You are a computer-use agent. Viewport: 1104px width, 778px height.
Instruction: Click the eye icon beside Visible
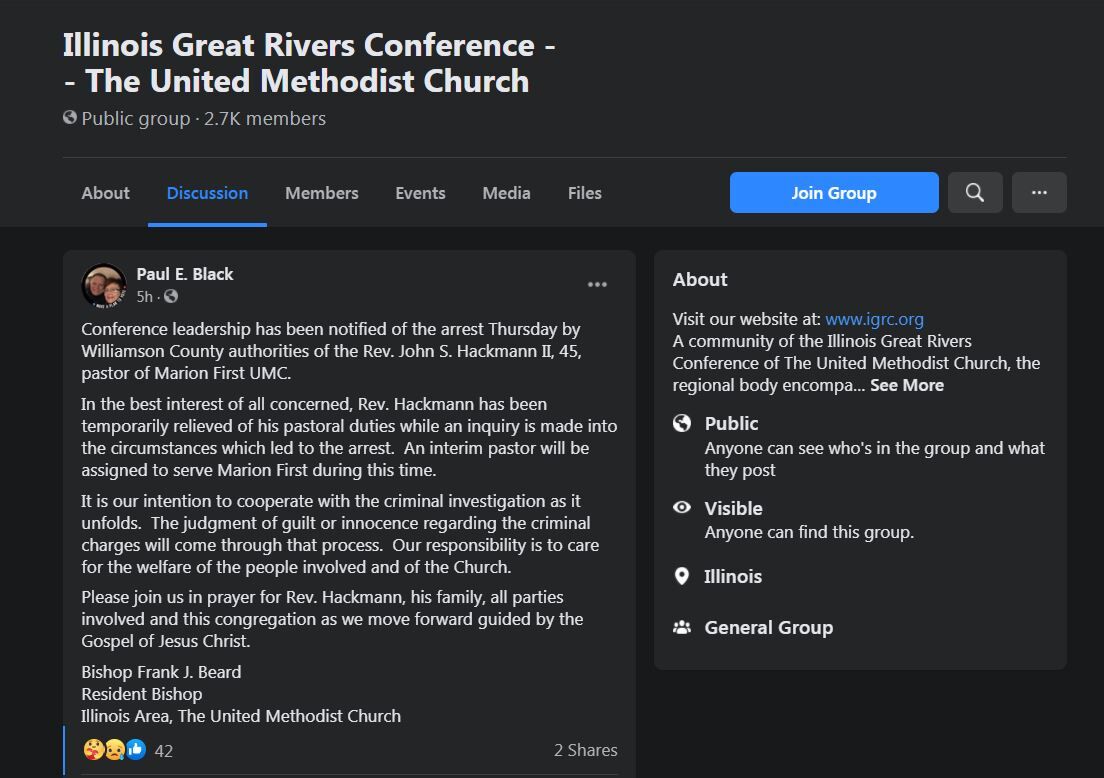point(682,508)
